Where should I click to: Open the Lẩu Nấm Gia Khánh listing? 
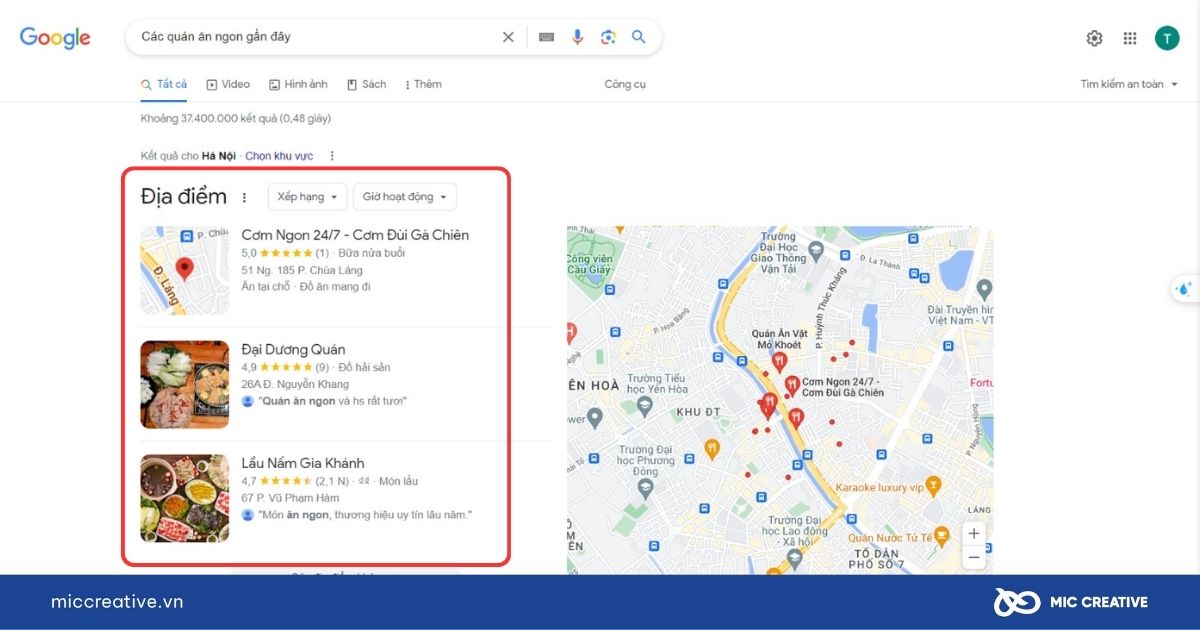[x=303, y=463]
